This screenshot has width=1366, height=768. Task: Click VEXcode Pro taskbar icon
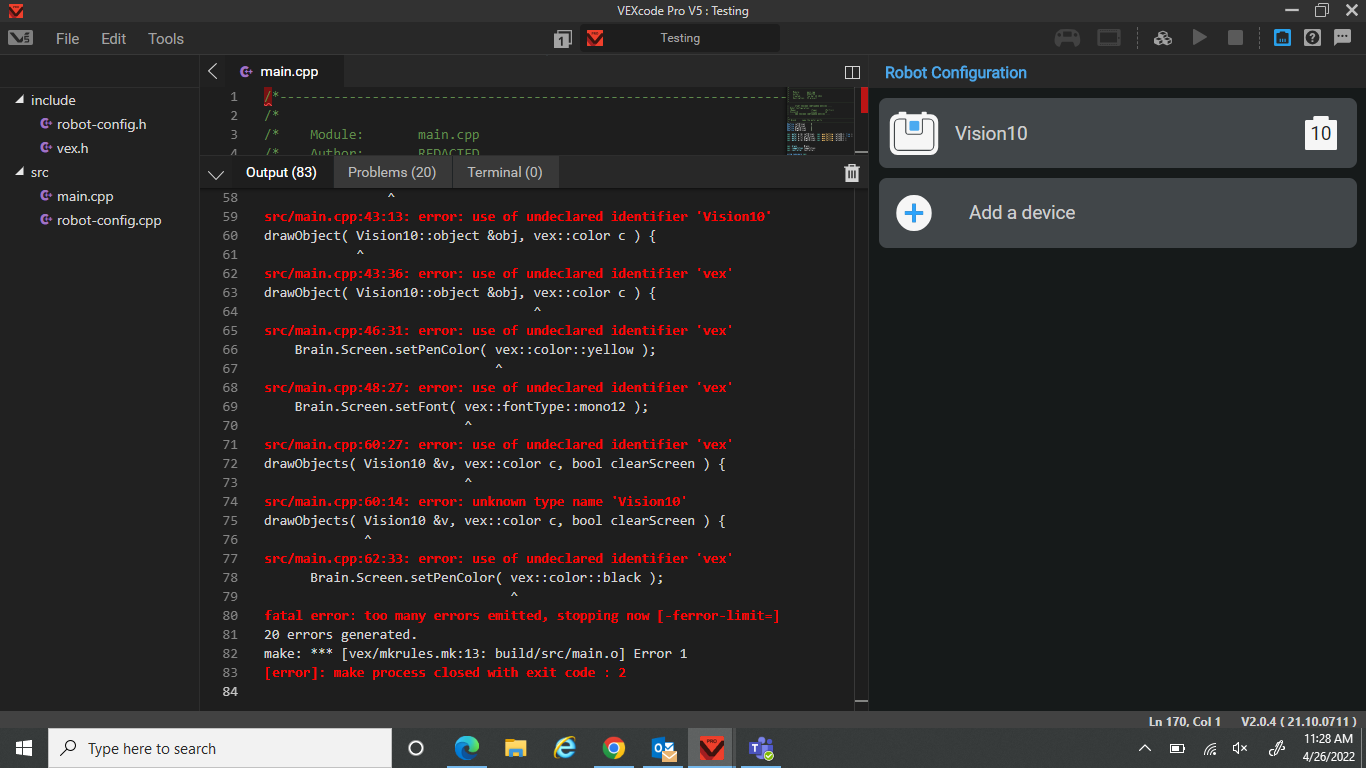(x=711, y=748)
